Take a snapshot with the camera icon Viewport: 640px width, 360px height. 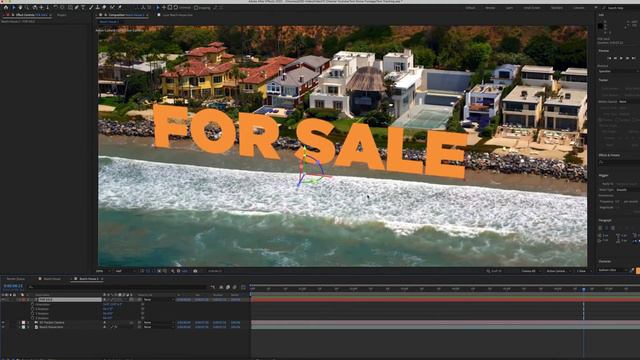pos(195,271)
